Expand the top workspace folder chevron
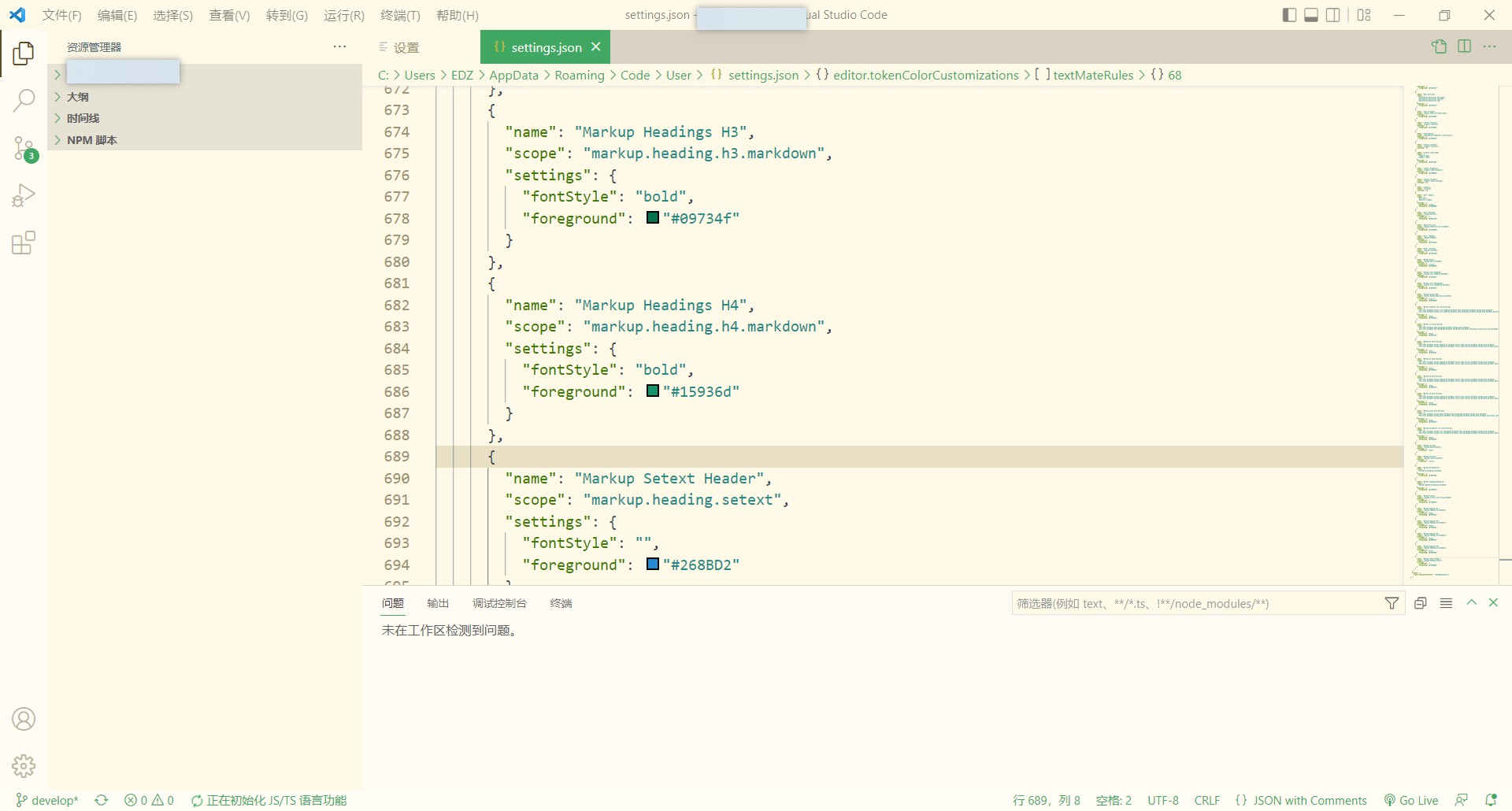1512x811 pixels. click(57, 75)
